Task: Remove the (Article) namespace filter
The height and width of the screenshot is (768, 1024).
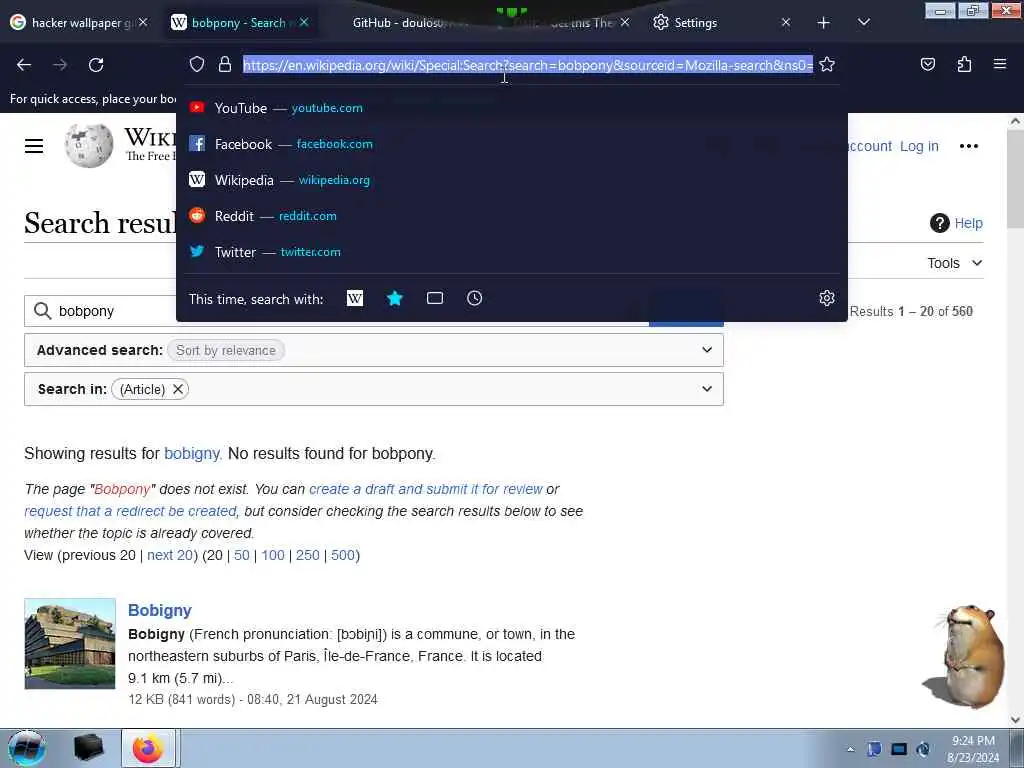Action: point(178,389)
